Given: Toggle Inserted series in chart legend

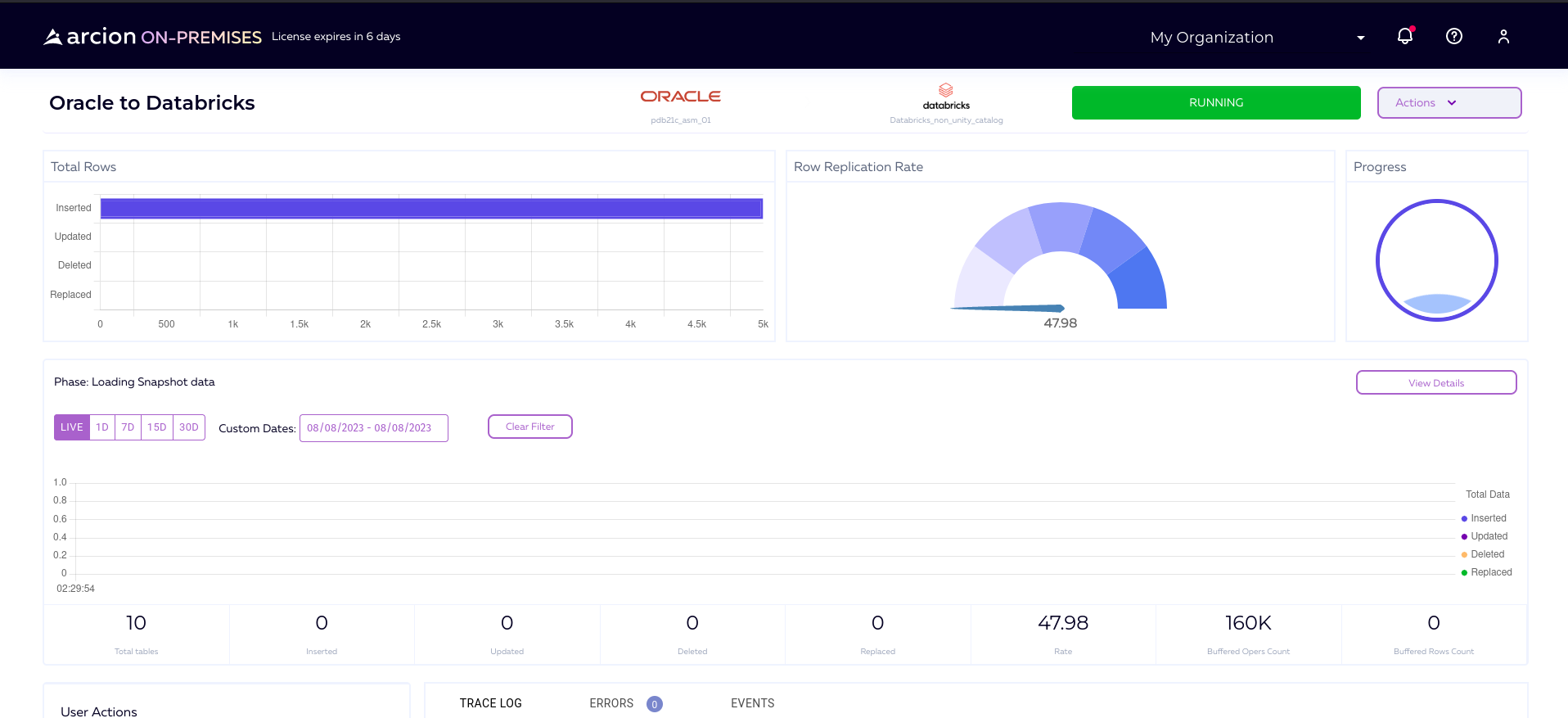Looking at the screenshot, I should click(x=1484, y=518).
